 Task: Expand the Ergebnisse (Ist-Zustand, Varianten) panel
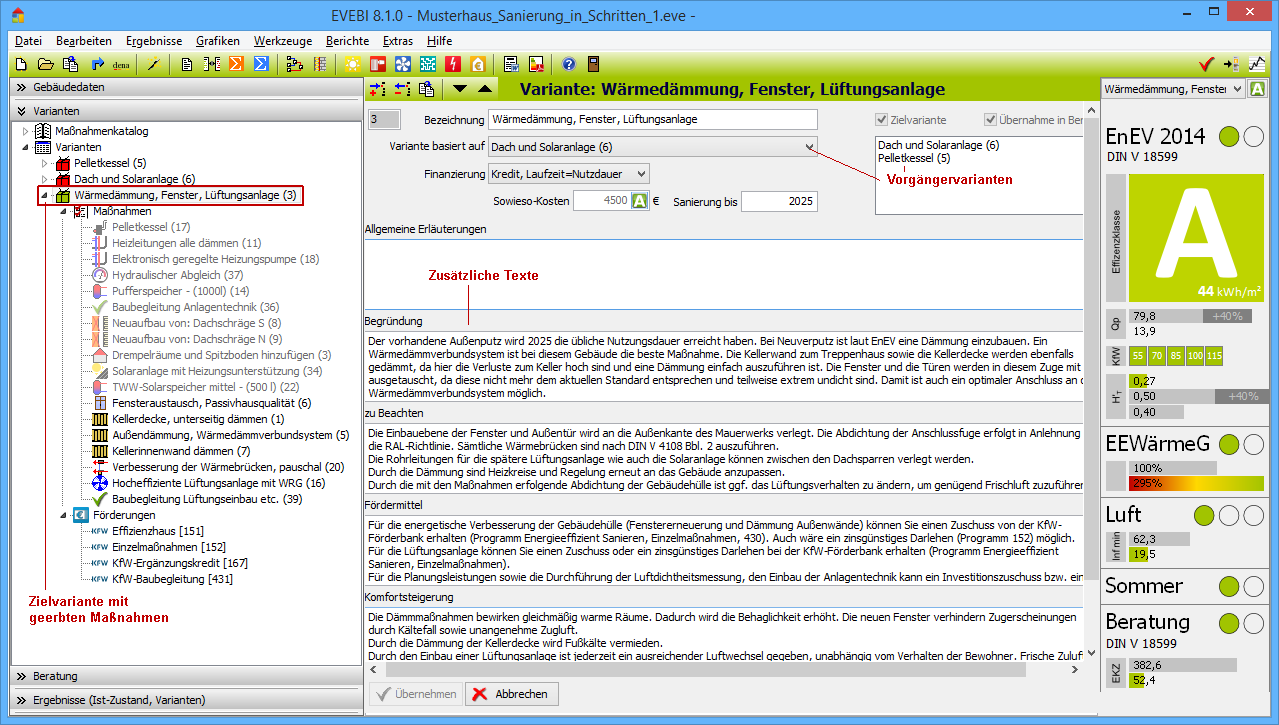click(187, 700)
